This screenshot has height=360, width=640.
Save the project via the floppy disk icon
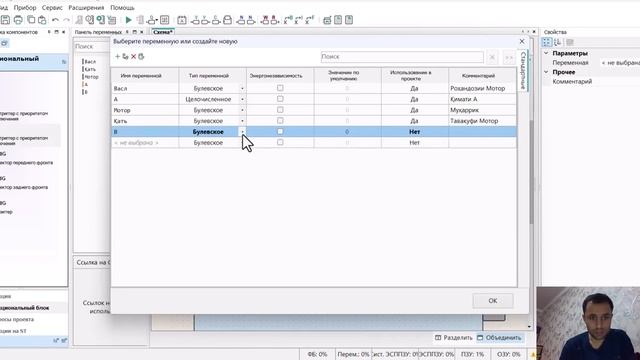(5, 20)
